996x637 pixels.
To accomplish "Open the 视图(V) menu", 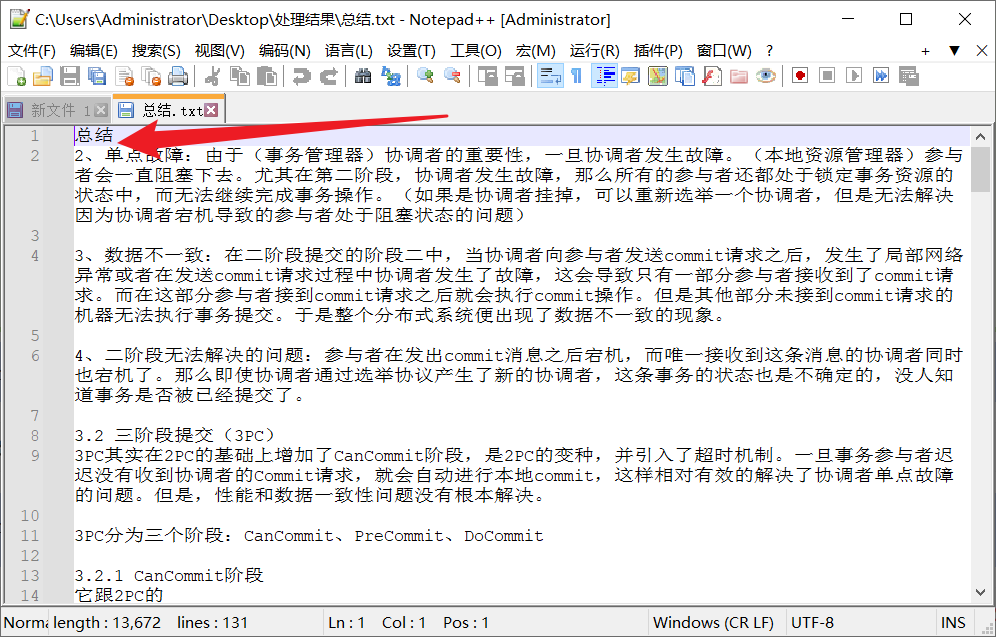I will pyautogui.click(x=219, y=51).
